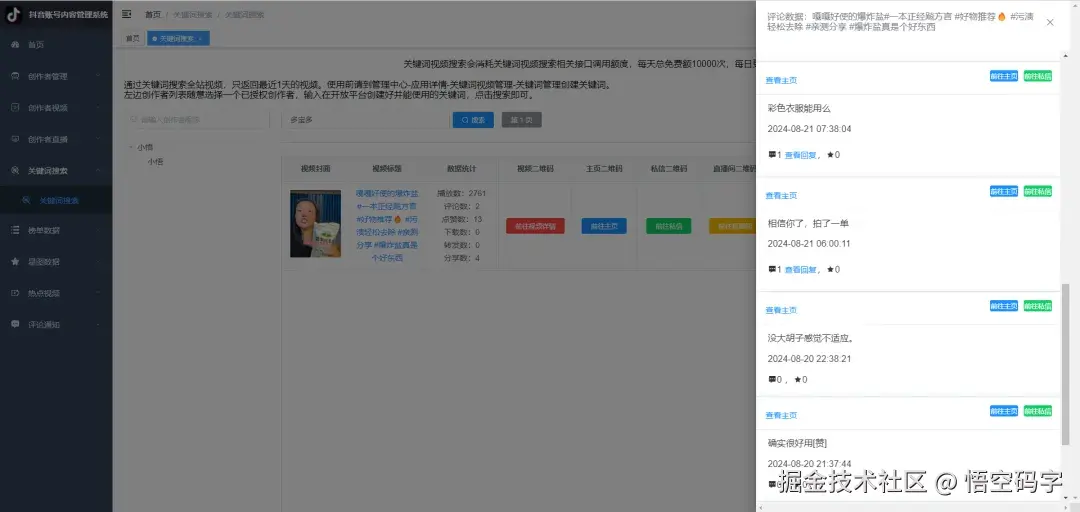This screenshot has height=512, width=1080.
Task: Close the 关键词搜索 tab with its x
Action: pos(200,39)
